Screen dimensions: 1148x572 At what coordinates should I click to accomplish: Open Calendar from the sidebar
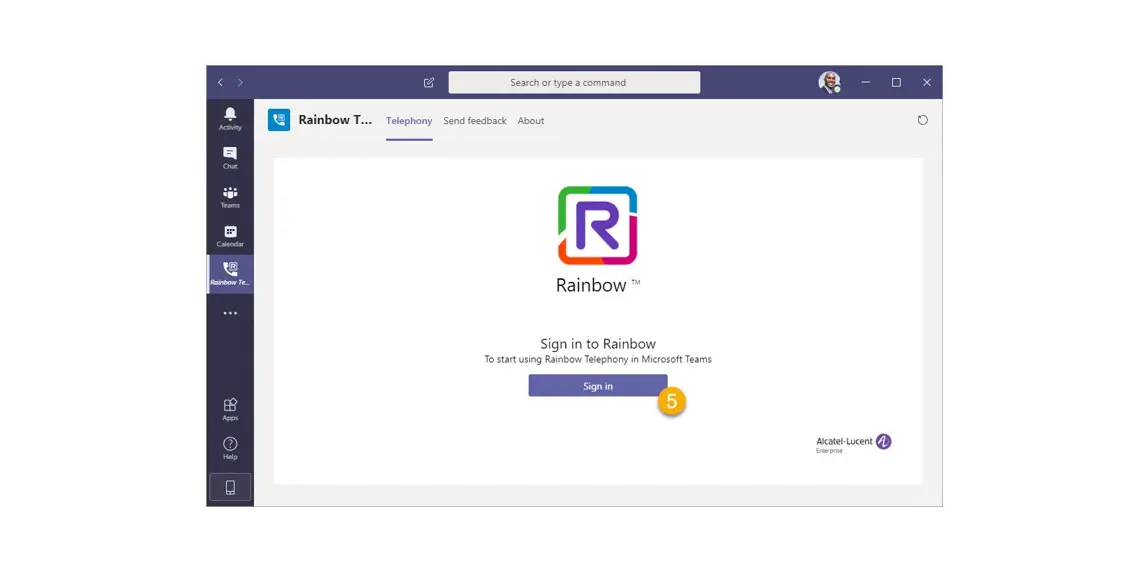click(230, 235)
